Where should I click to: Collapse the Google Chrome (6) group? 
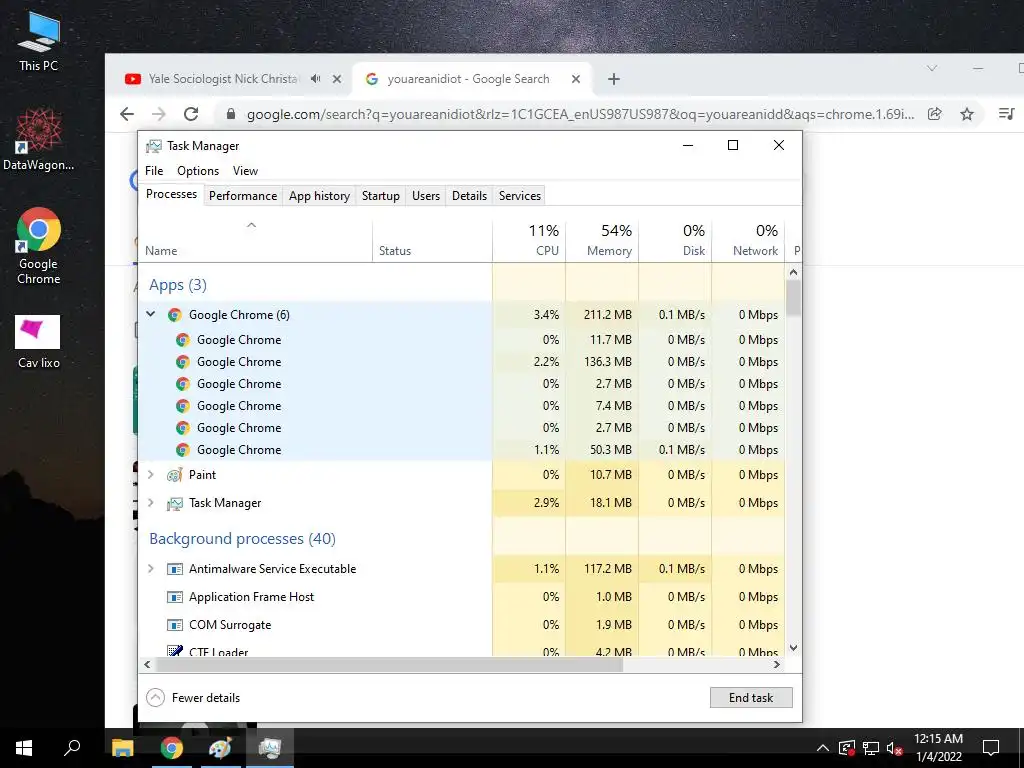tap(151, 314)
